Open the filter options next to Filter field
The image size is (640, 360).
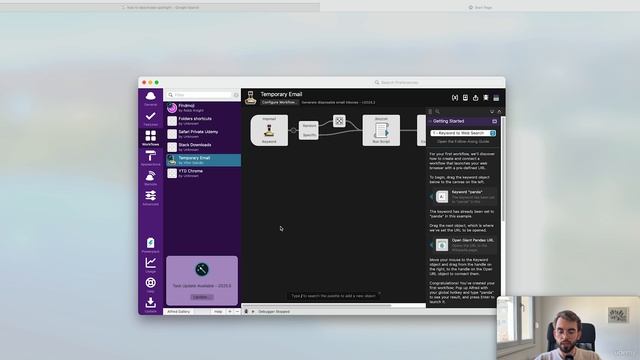tap(236, 95)
